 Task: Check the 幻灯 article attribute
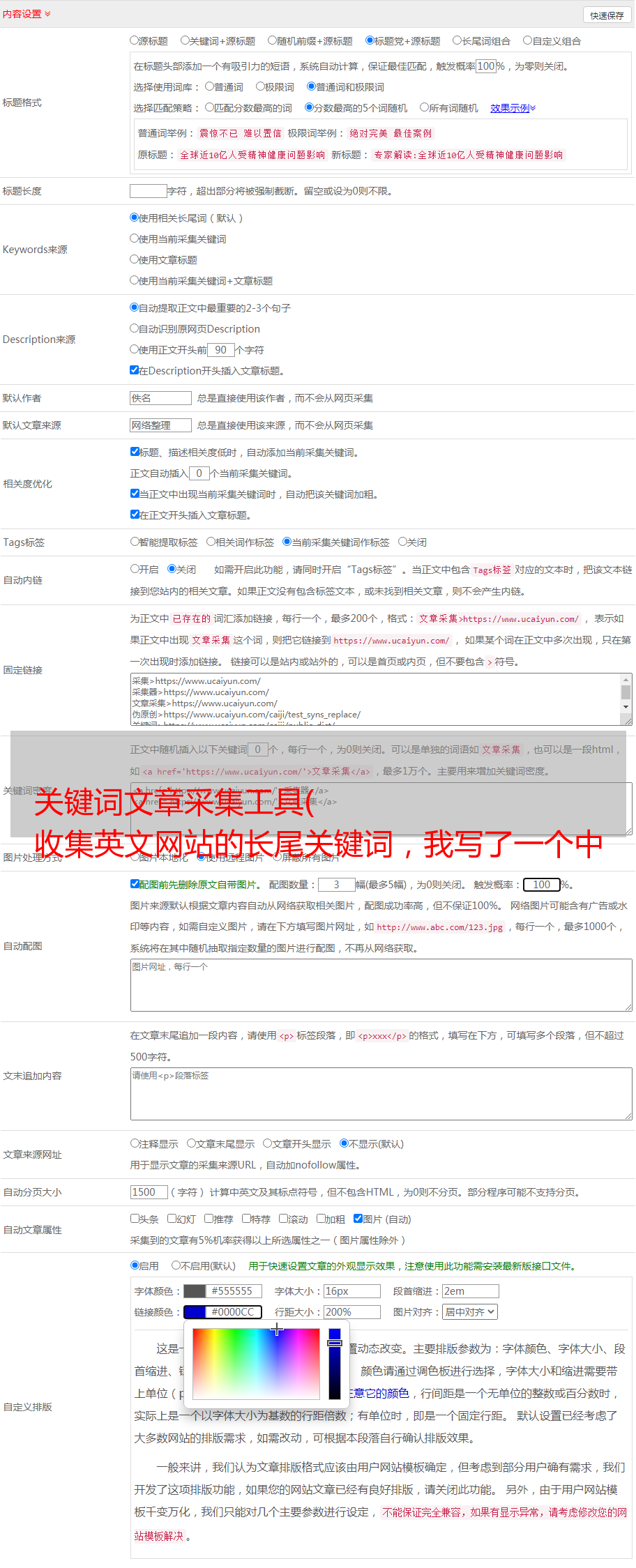click(172, 1219)
